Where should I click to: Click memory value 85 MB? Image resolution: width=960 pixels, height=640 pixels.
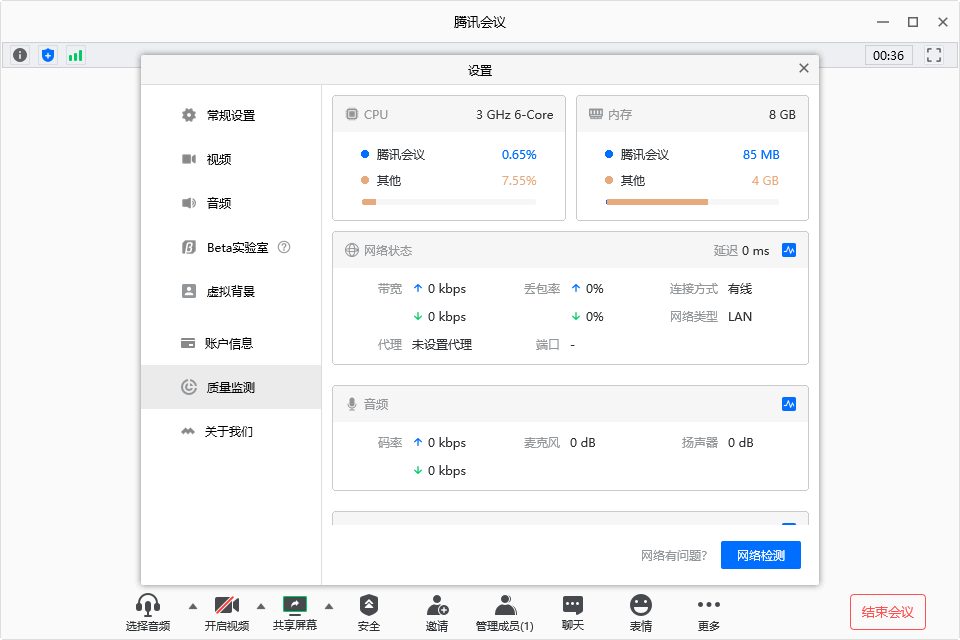click(761, 154)
